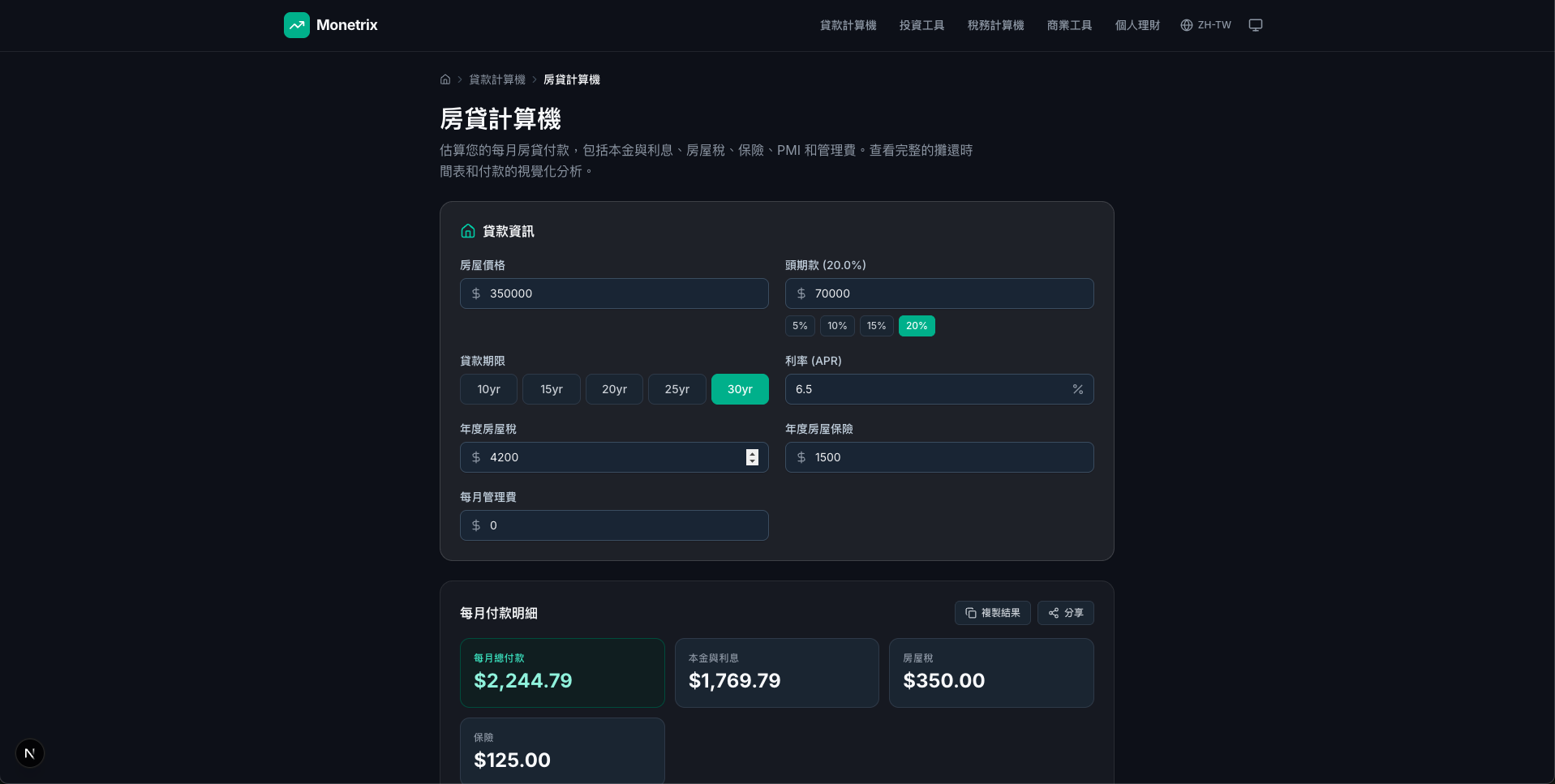The width and height of the screenshot is (1555, 784).
Task: Focus the 每月管理費 input showing 0
Action: (614, 525)
